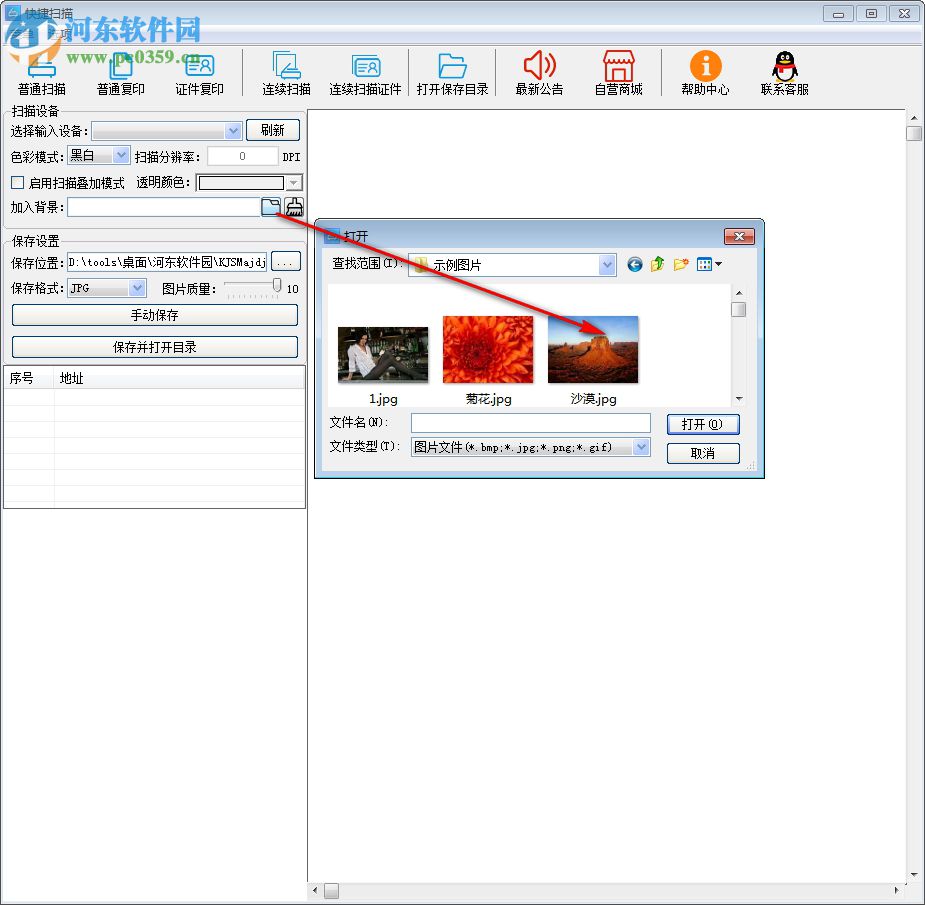Open view menu icon in dialog
925x905 pixels.
pyautogui.click(x=708, y=264)
